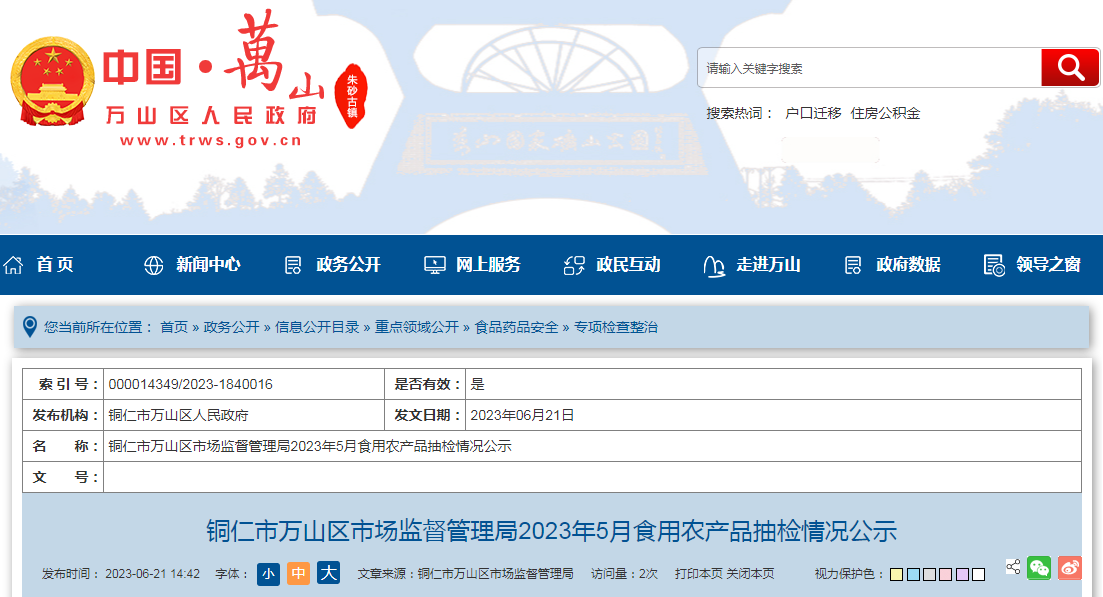Image resolution: width=1103 pixels, height=597 pixels.
Task: Share article via WeChat icon
Action: tap(1039, 568)
